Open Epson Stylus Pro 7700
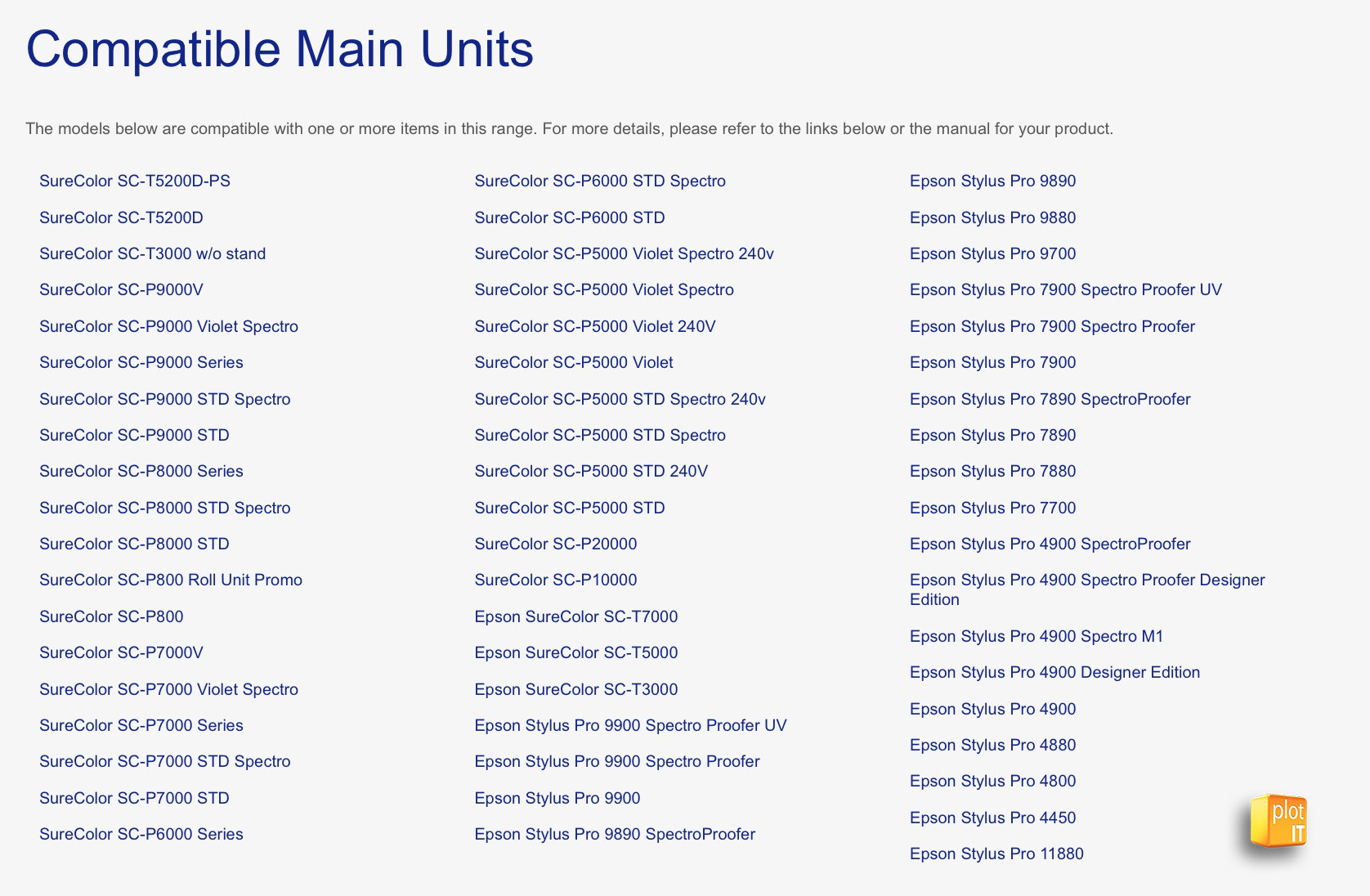The width and height of the screenshot is (1370, 896). (x=993, y=508)
